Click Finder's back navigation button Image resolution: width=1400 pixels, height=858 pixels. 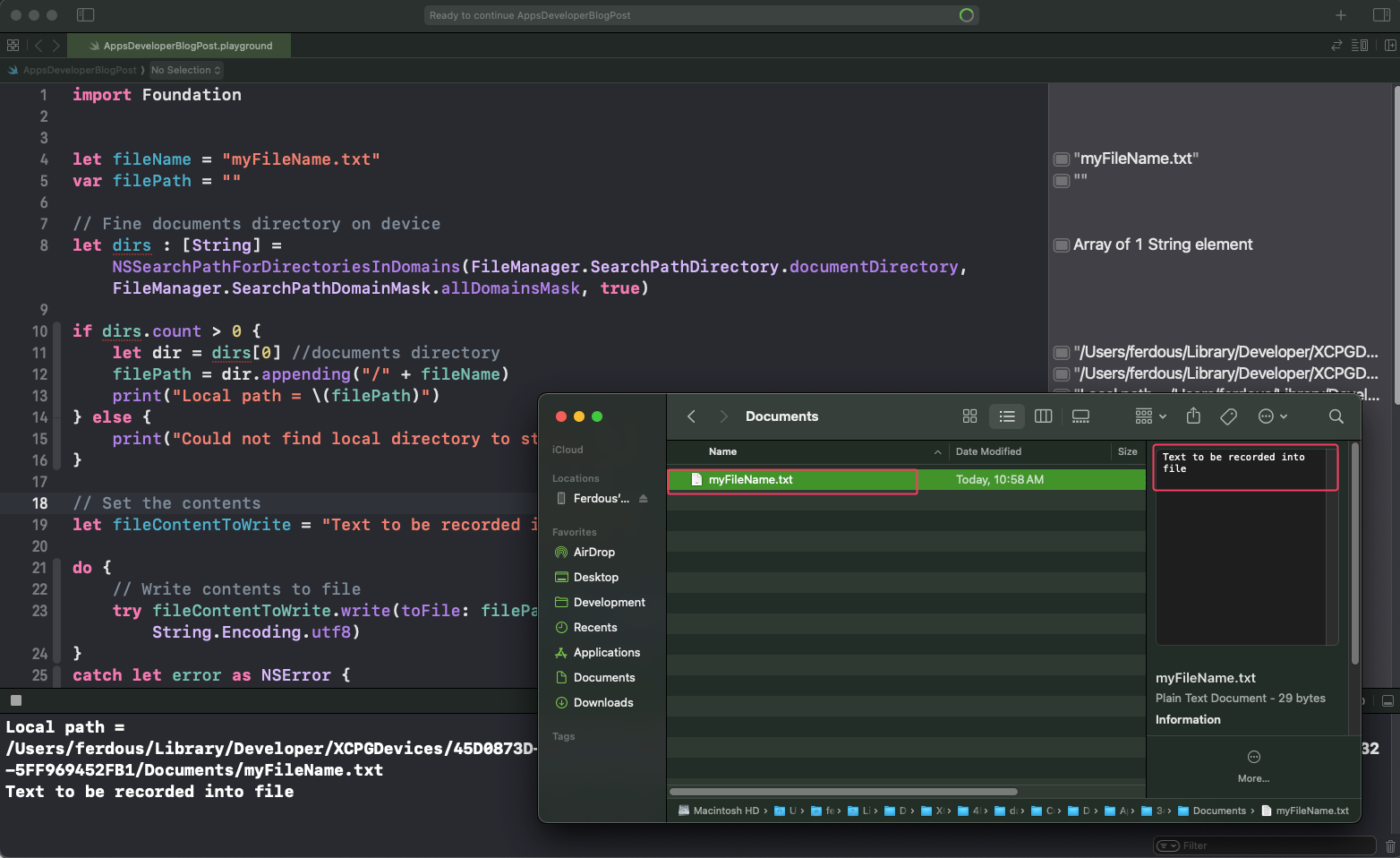691,416
